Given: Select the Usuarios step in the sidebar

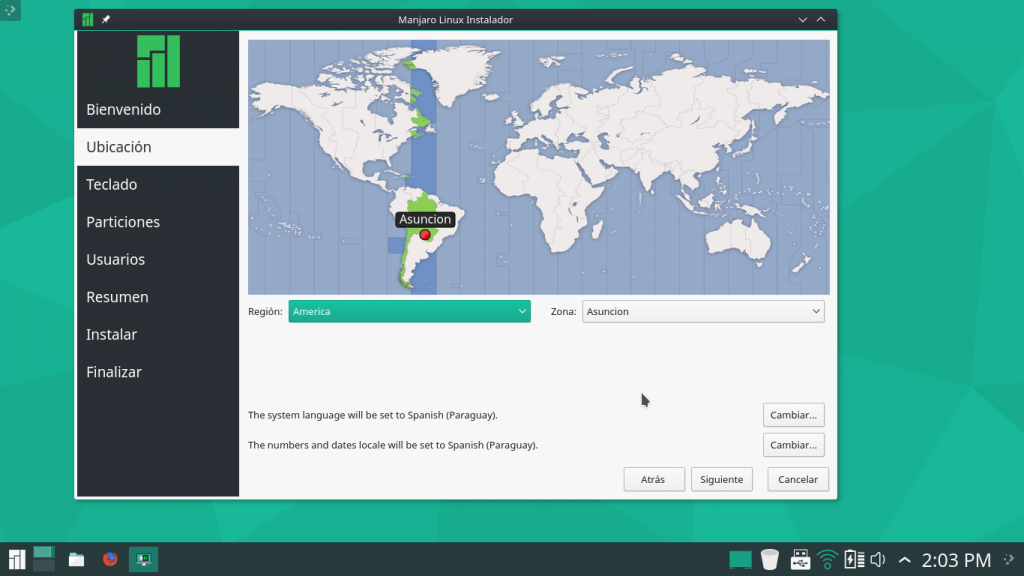Looking at the screenshot, I should [157, 259].
